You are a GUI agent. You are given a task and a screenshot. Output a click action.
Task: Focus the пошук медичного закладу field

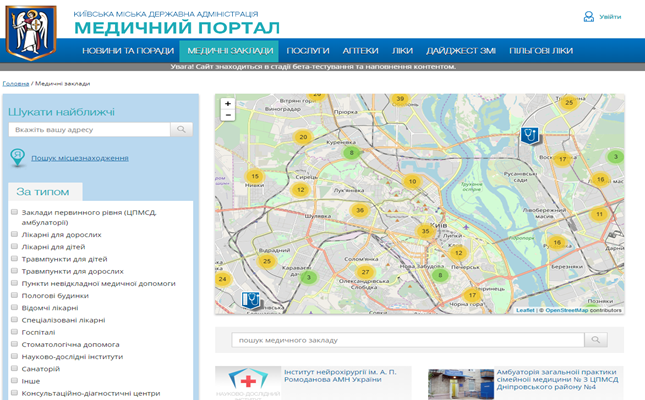(x=408, y=340)
